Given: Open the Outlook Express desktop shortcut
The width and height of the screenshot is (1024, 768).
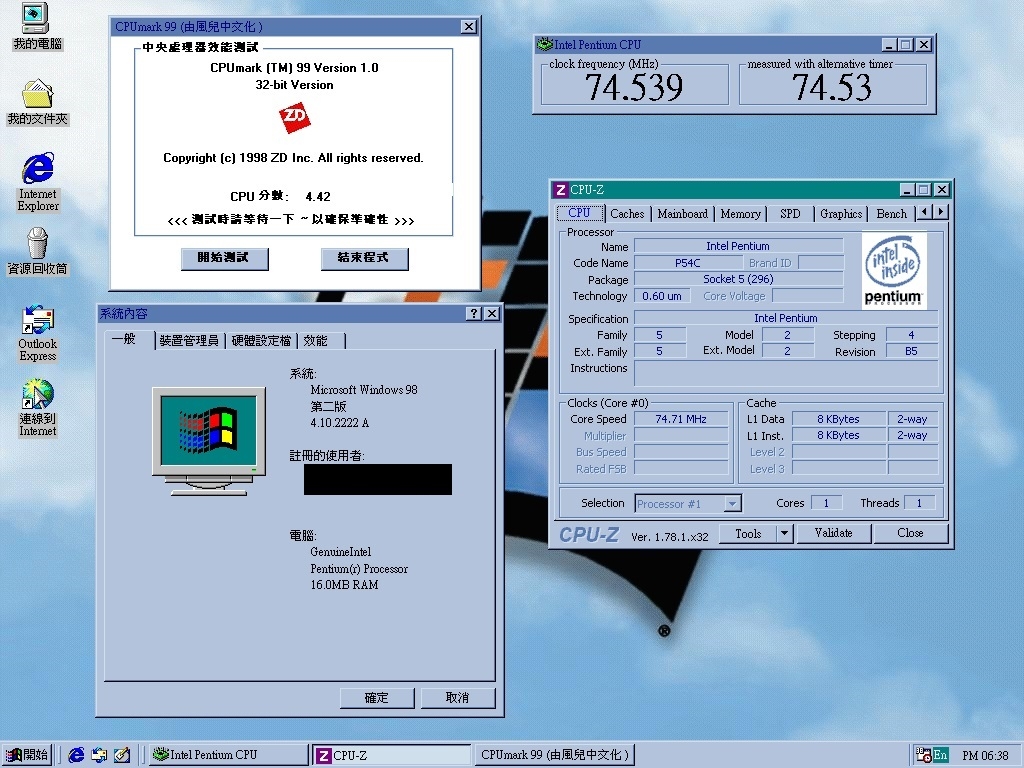Looking at the screenshot, I should coord(37,321).
